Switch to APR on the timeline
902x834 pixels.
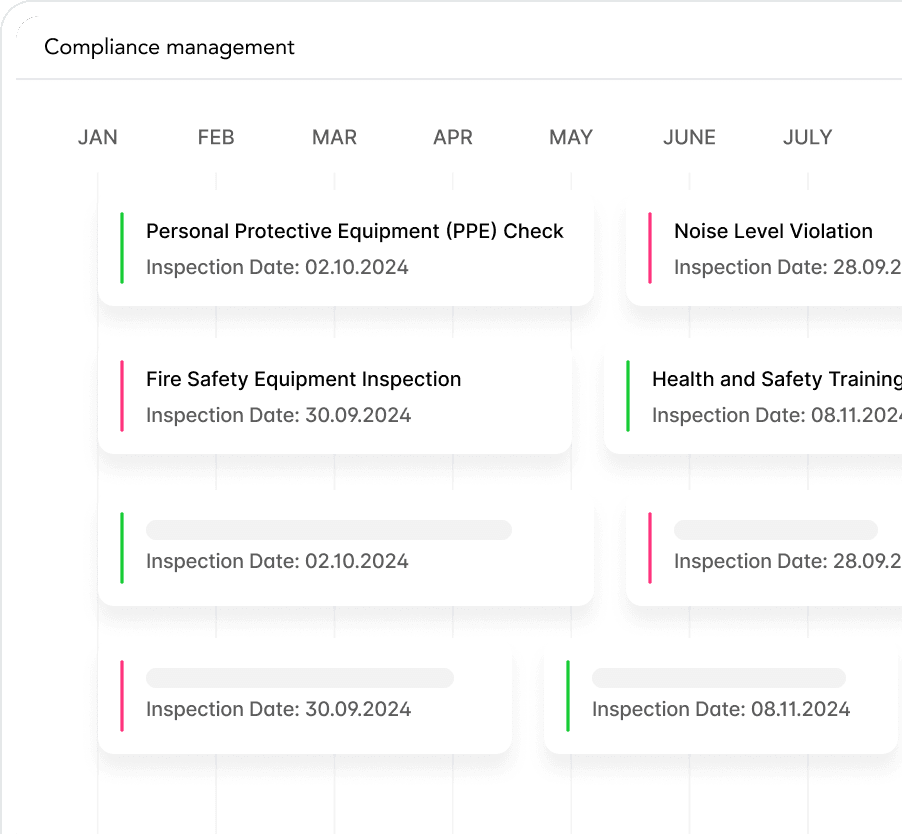tap(453, 137)
